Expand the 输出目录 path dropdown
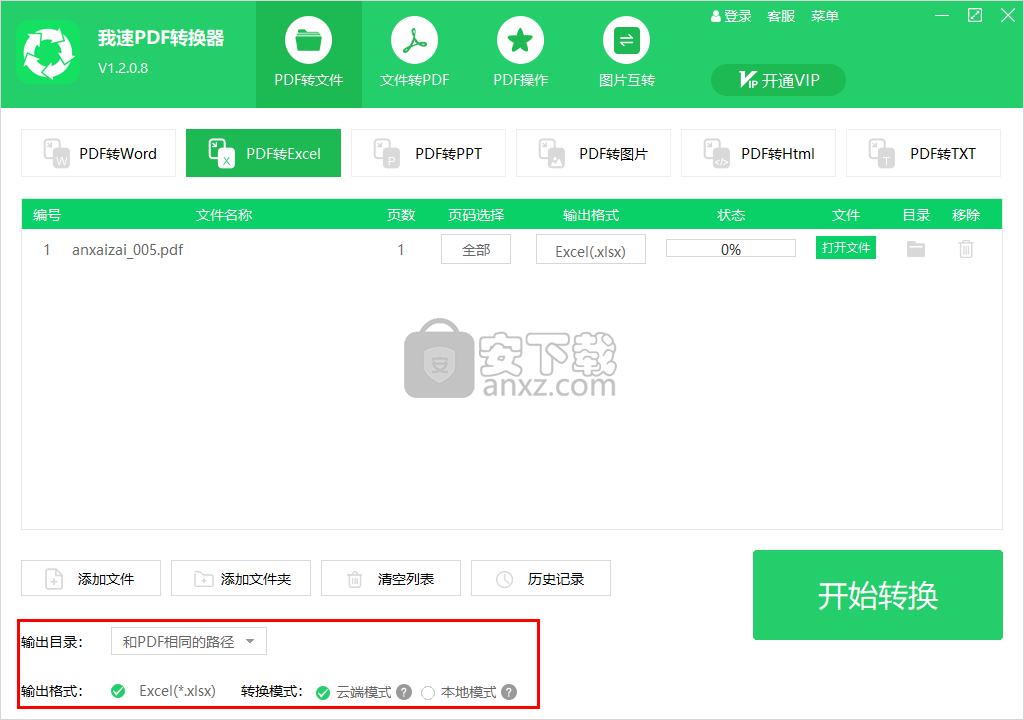The height and width of the screenshot is (720, 1024). pyautogui.click(x=189, y=642)
